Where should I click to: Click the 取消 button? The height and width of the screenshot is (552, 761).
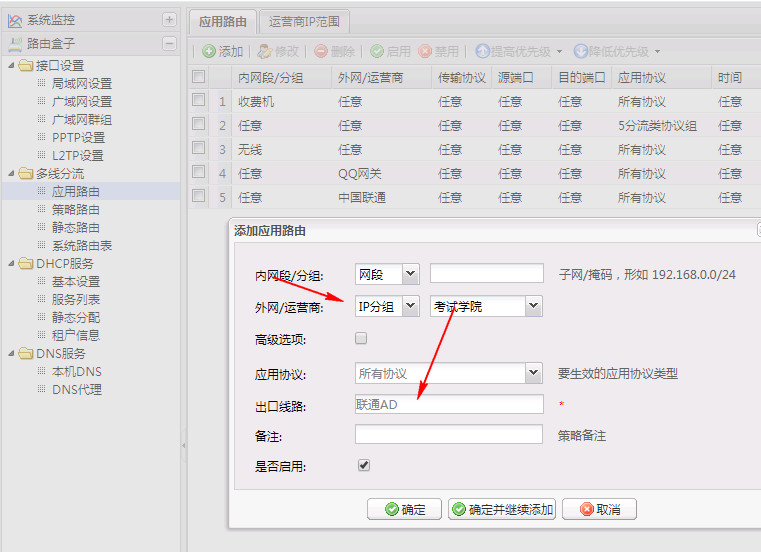pos(599,509)
